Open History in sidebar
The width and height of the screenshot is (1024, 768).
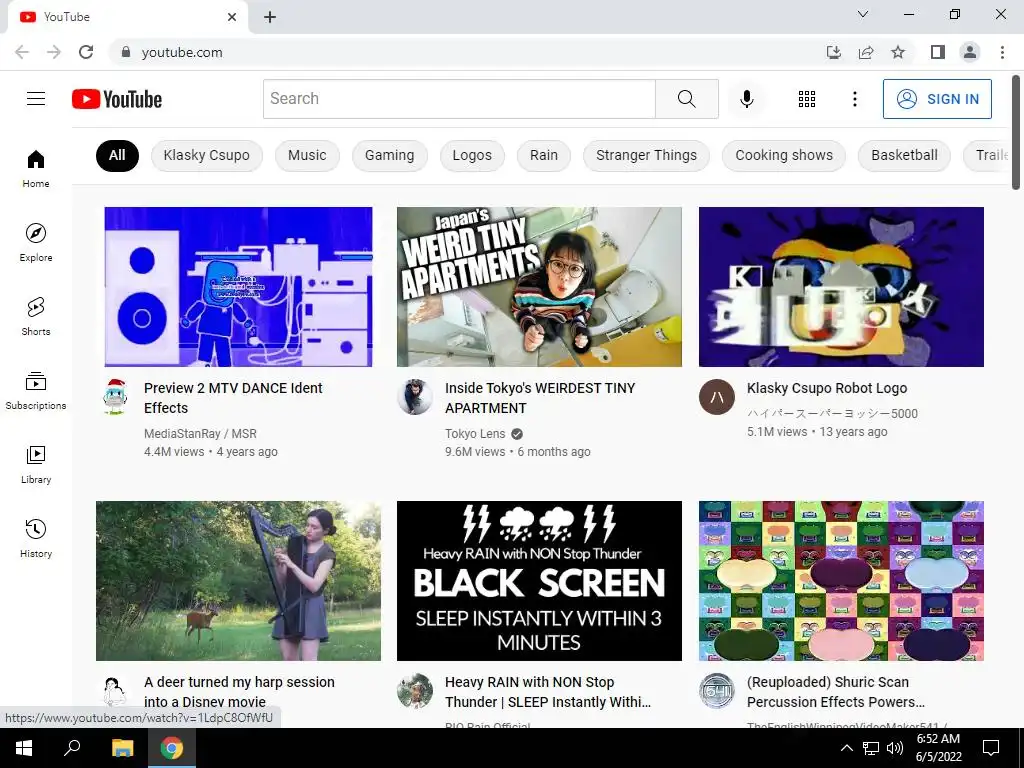pyautogui.click(x=36, y=538)
